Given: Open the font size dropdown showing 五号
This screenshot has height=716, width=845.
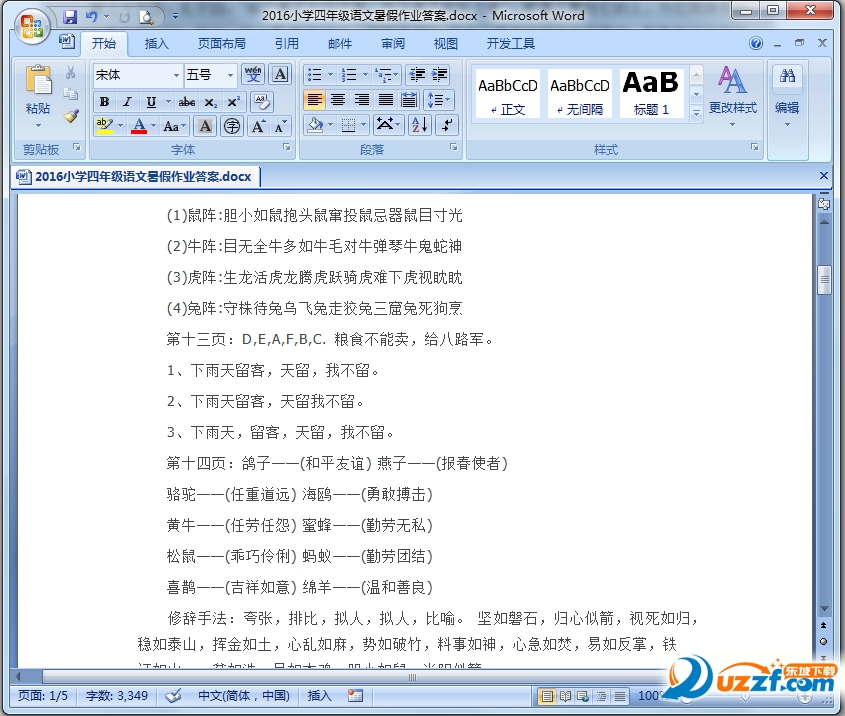Looking at the screenshot, I should 228,74.
